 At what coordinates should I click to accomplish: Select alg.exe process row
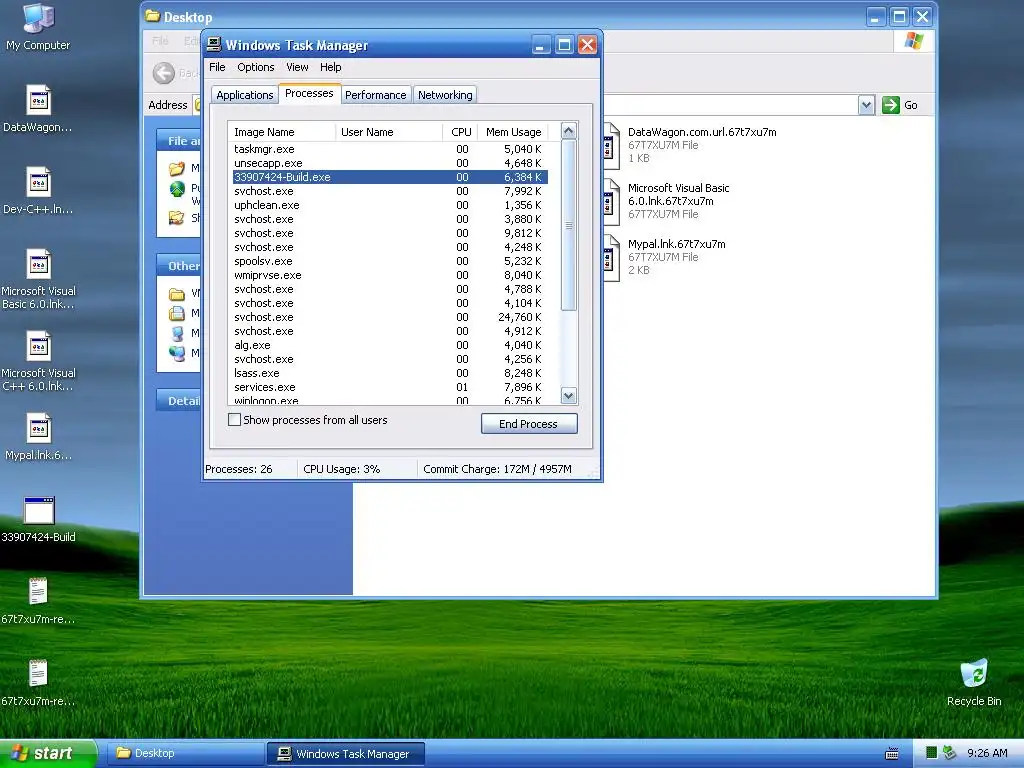[x=390, y=345]
